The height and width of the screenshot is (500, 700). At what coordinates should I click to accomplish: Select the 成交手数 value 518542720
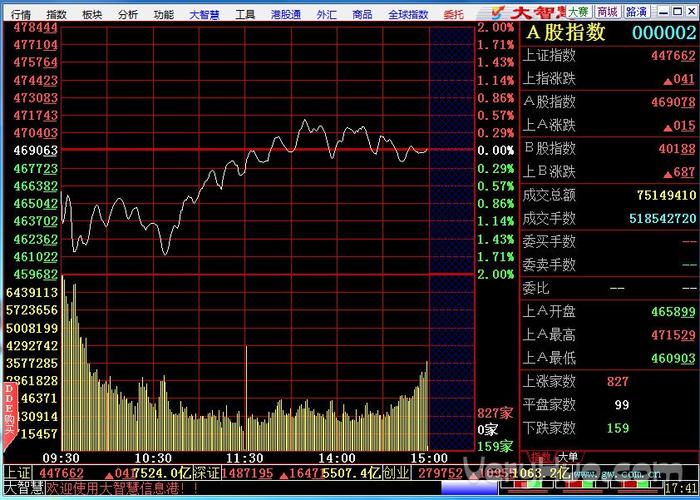coord(663,218)
